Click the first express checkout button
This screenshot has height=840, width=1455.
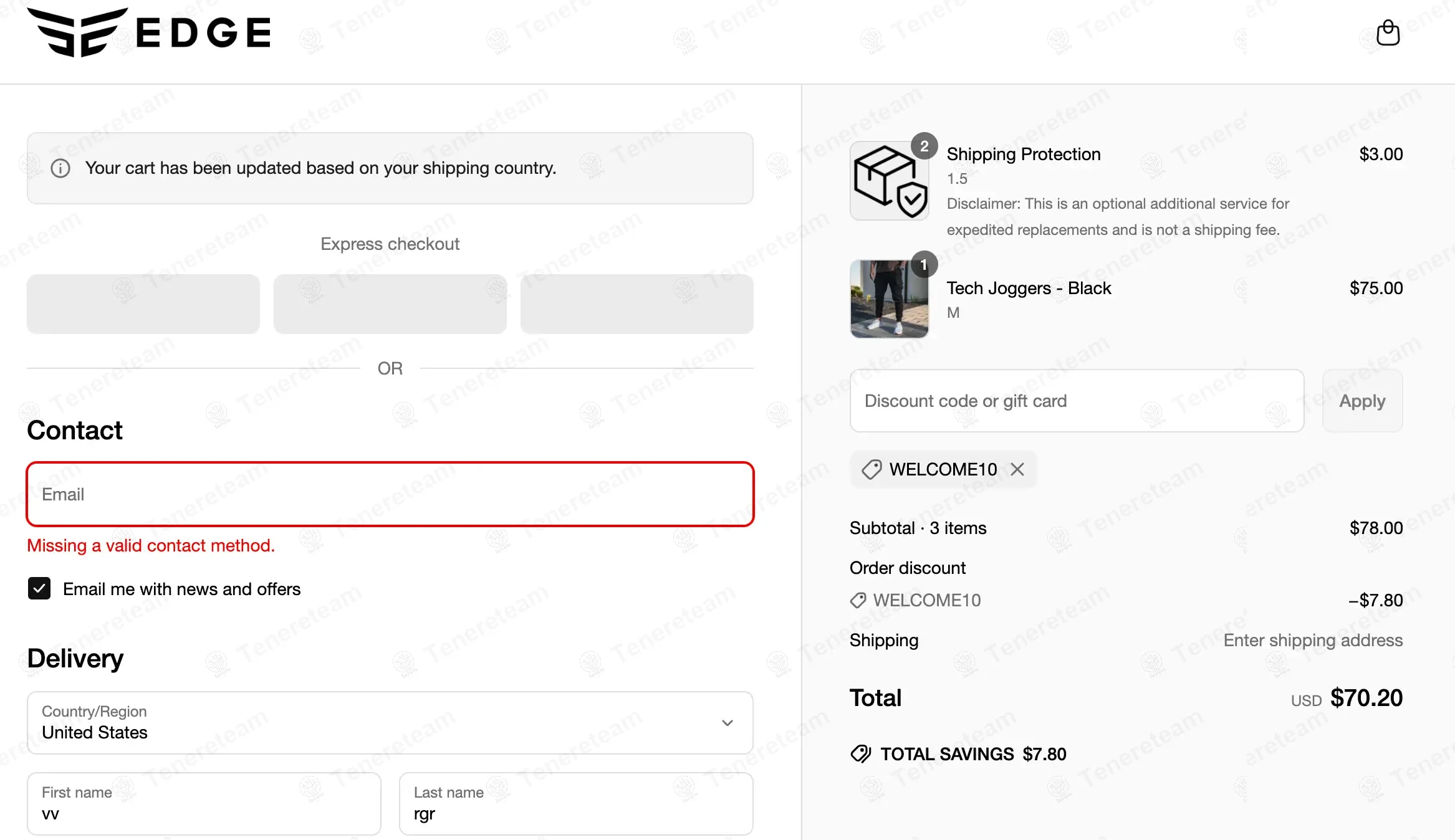coord(143,304)
